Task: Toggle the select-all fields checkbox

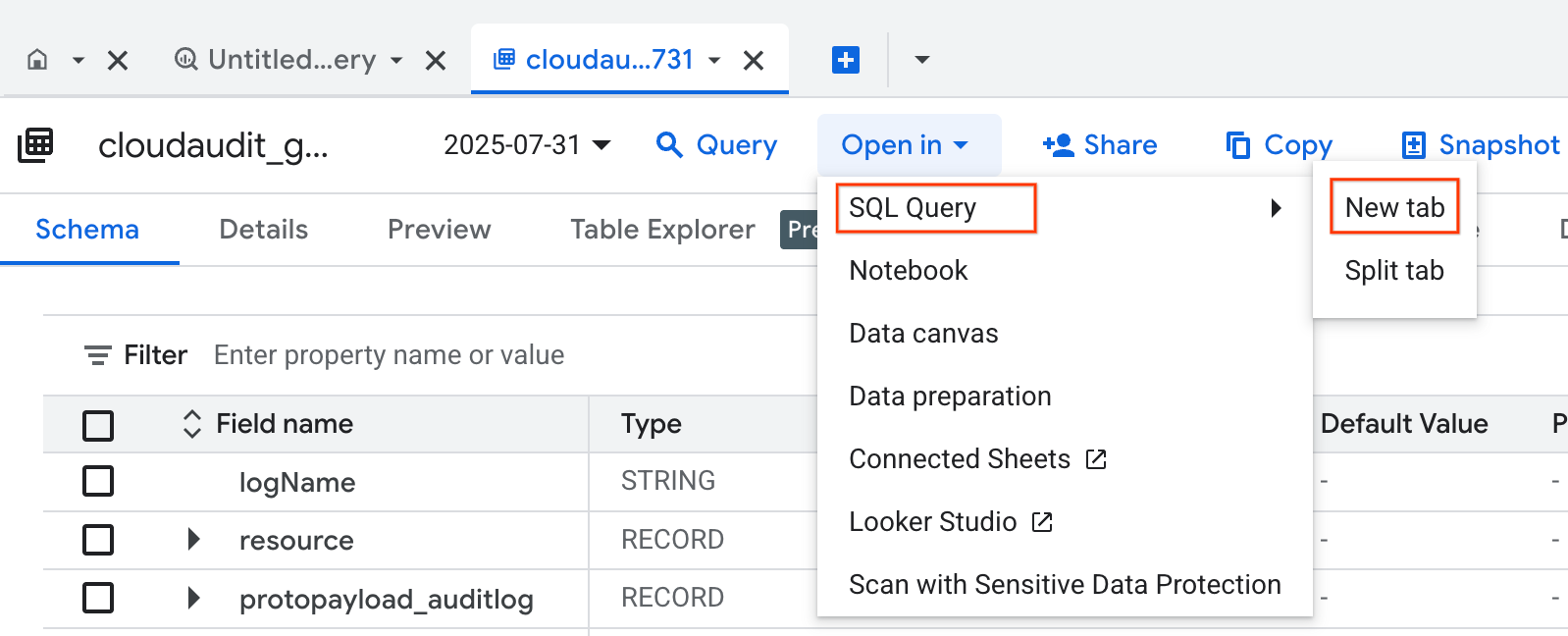Action: pyautogui.click(x=98, y=425)
